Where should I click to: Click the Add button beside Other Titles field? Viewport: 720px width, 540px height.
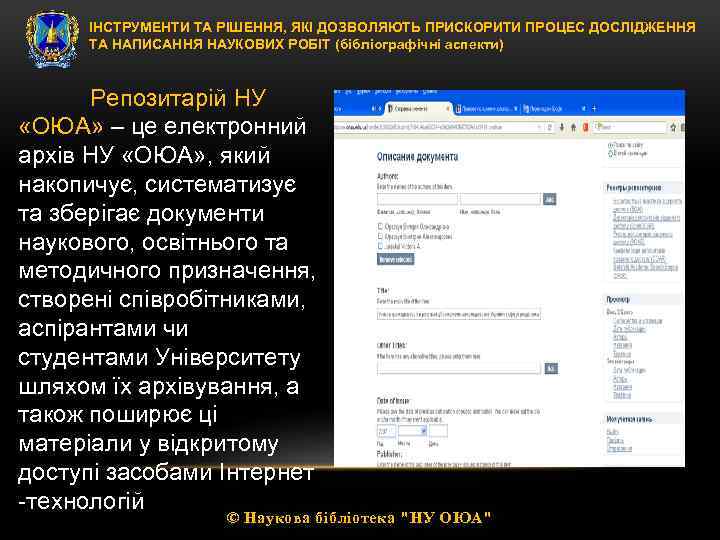tap(551, 368)
